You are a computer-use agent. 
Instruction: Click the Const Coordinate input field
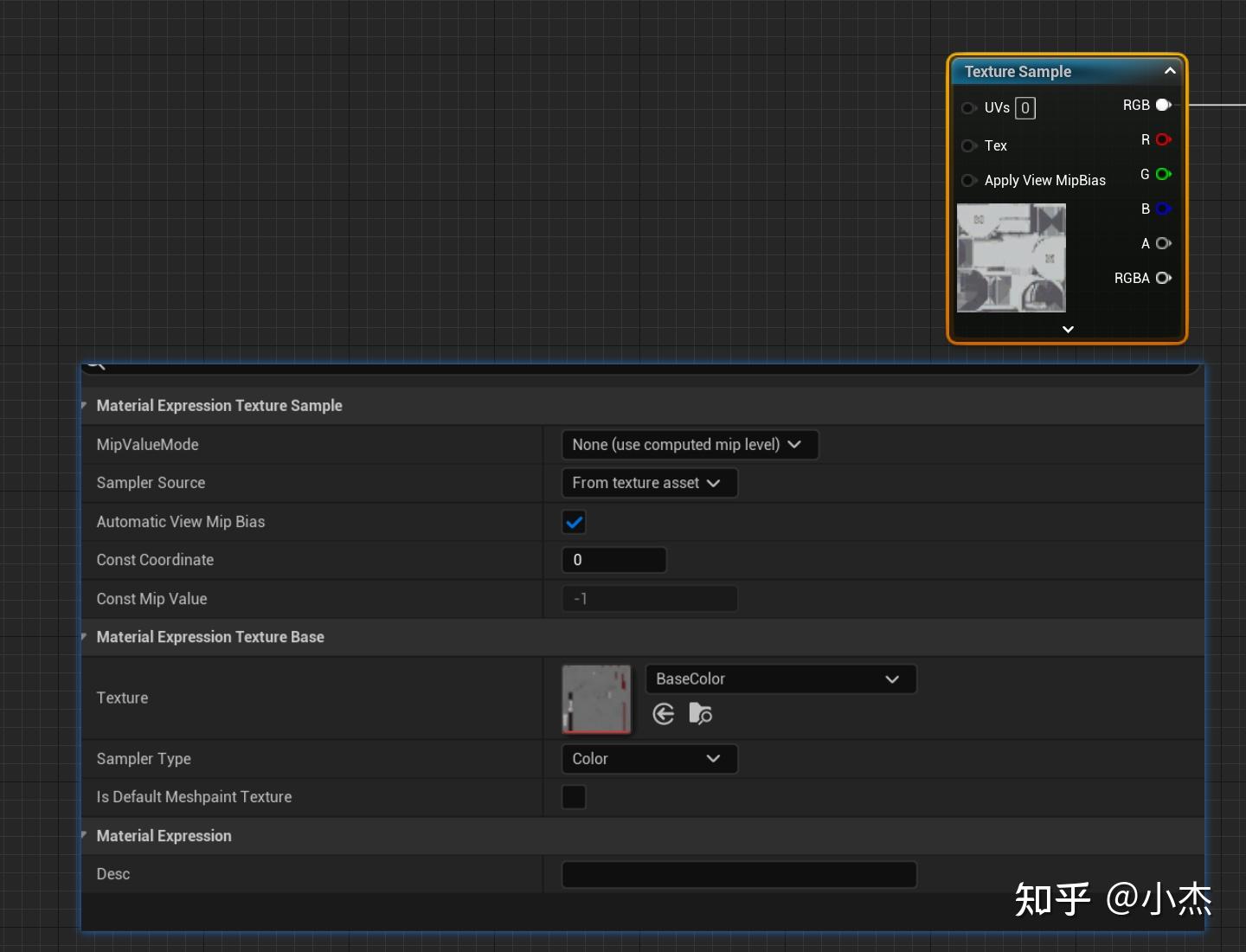[613, 560]
